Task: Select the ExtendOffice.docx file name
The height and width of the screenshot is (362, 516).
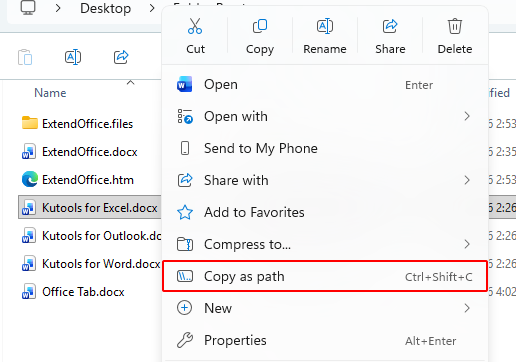Action: (90, 152)
